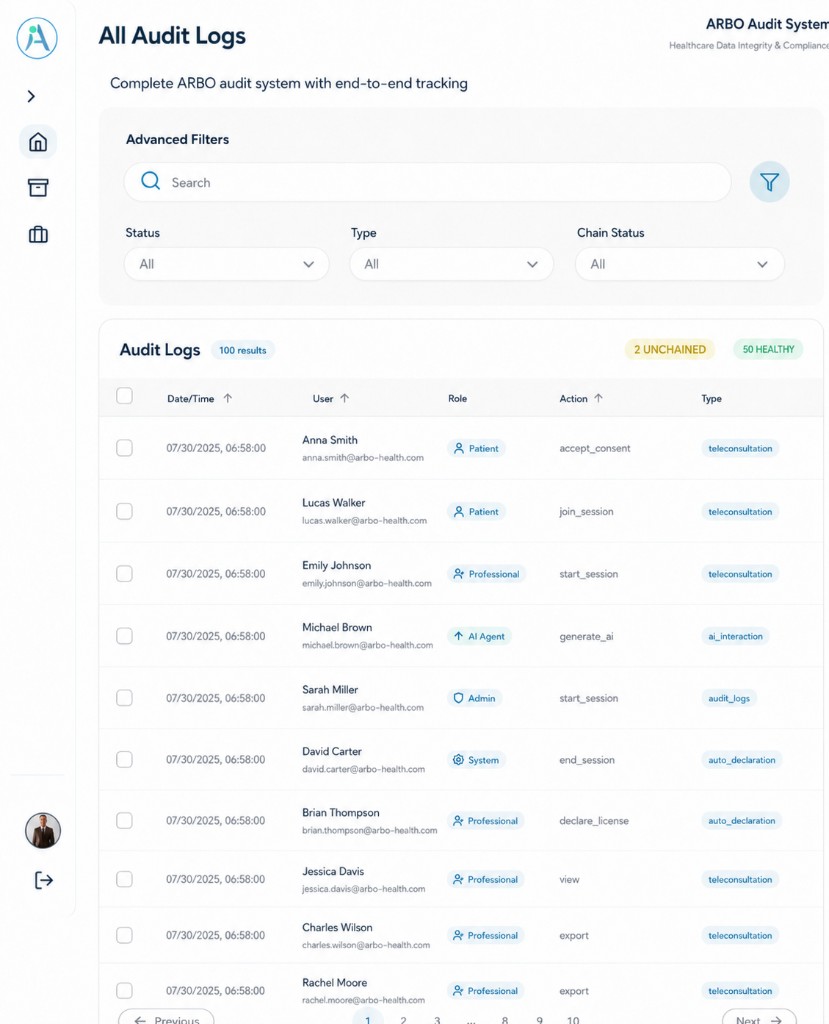Screen dimensions: 829x1024
Task: Click the auto_declaration tag in David Carter's row
Action: pos(742,760)
